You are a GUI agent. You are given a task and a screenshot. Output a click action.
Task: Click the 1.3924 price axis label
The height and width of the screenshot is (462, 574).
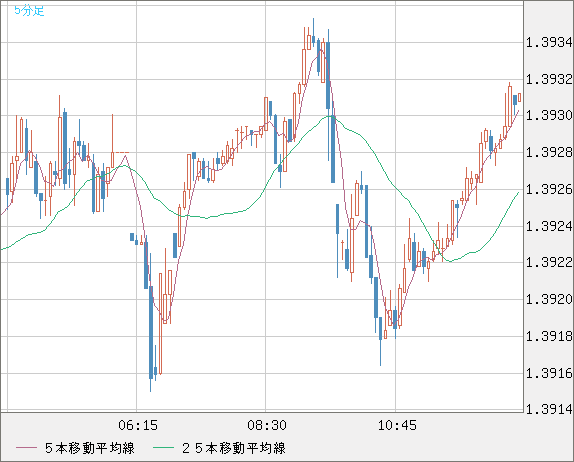[549, 226]
